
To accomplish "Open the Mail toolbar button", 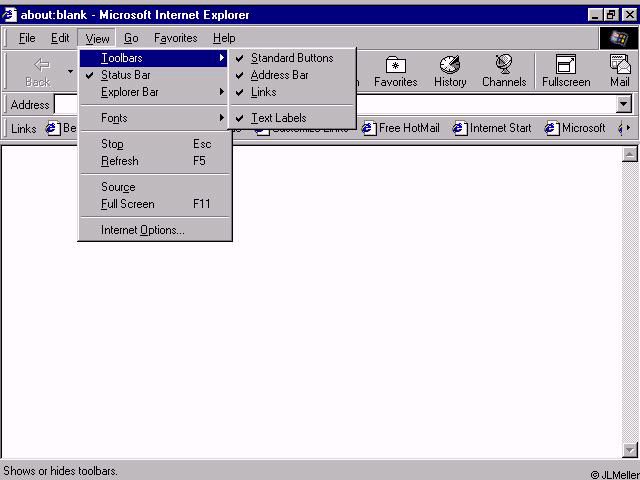I will coord(620,71).
